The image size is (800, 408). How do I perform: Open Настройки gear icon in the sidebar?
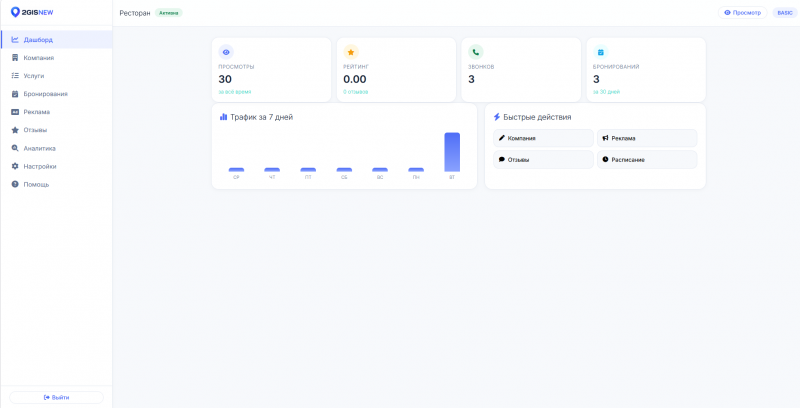point(15,166)
